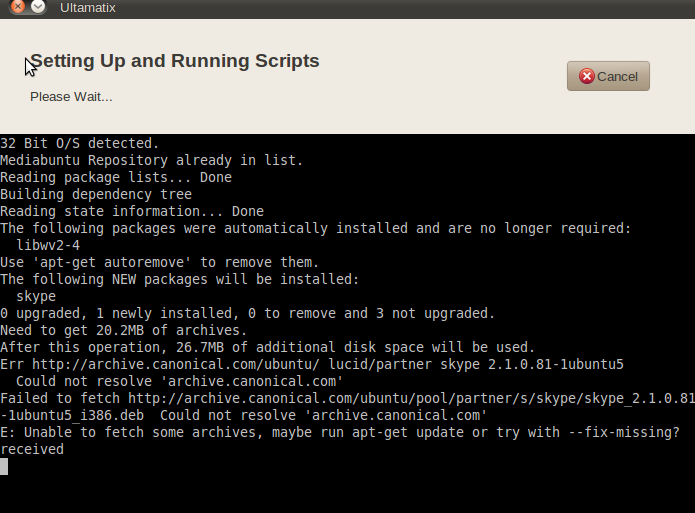Click the 'Building dependency tree' line
This screenshot has width=695, height=513.
tap(96, 194)
